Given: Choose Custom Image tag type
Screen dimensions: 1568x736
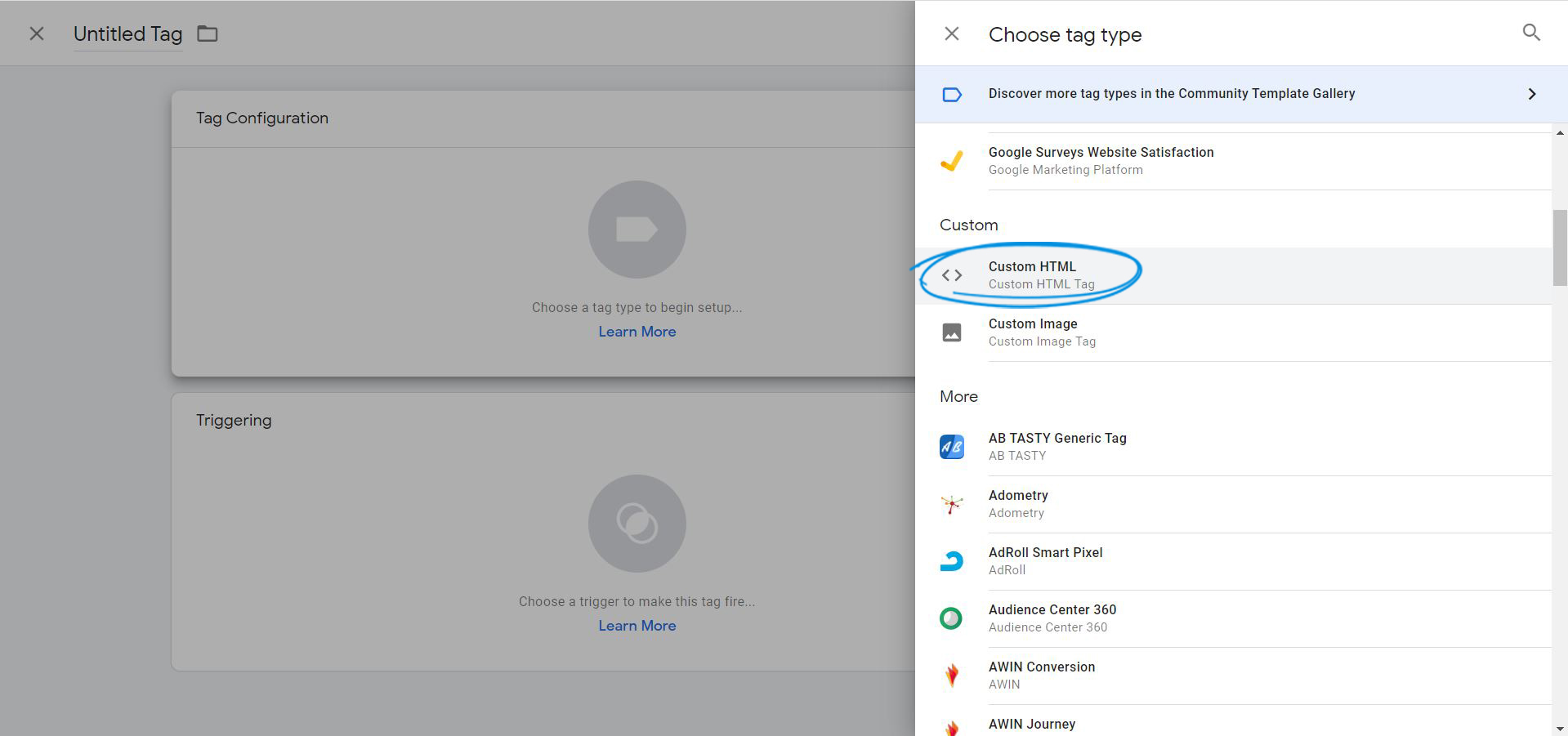Looking at the screenshot, I should pyautogui.click(x=1233, y=332).
